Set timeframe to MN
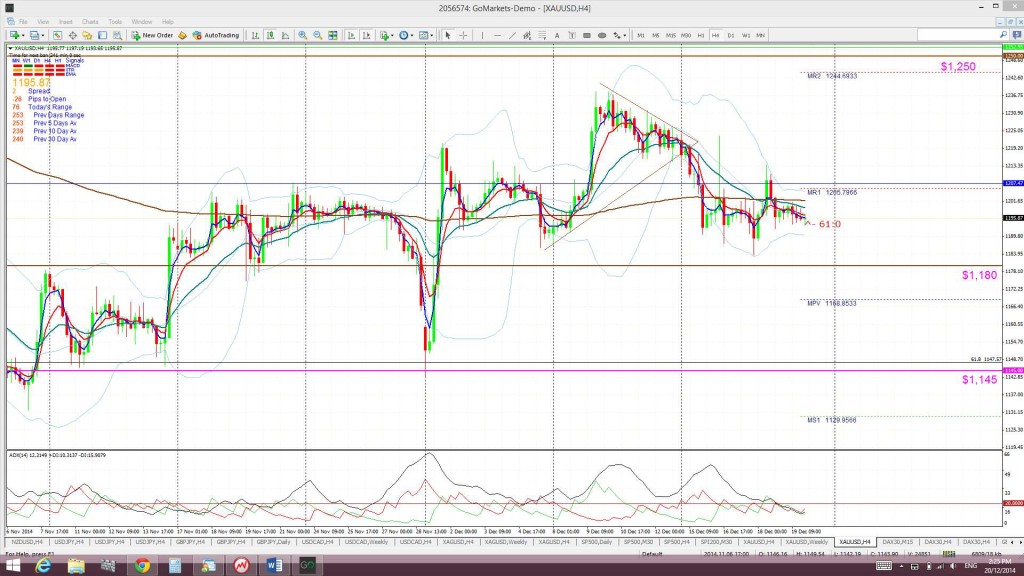Screen dimensions: 1024x576 [x=761, y=35]
